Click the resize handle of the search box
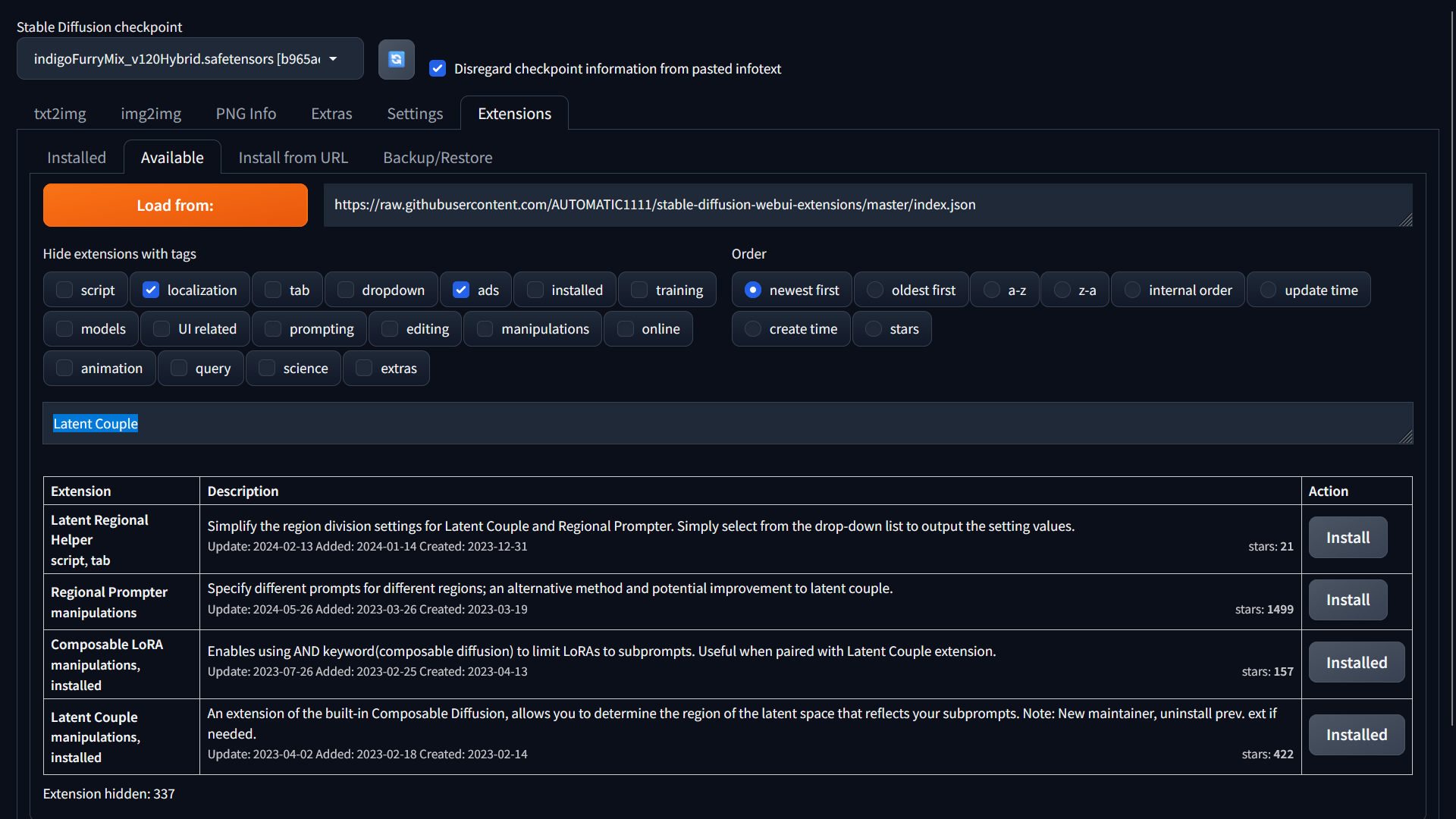Image resolution: width=1456 pixels, height=819 pixels. (x=1406, y=437)
